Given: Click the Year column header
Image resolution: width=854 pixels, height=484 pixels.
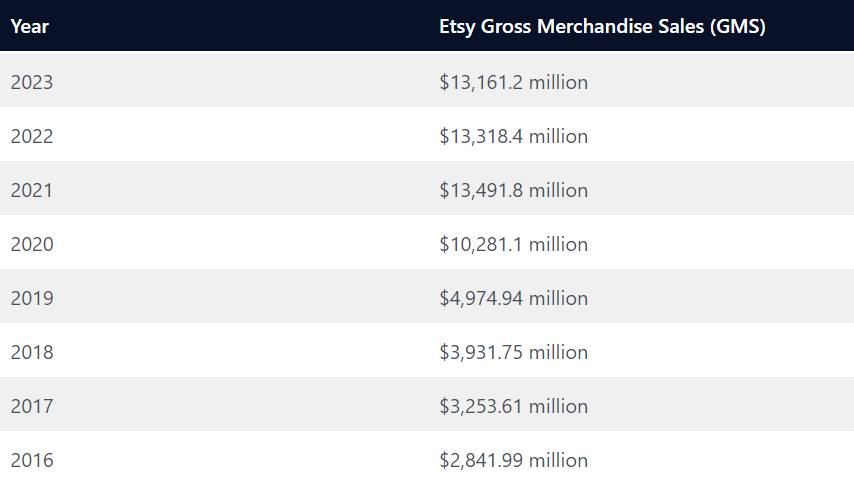Looking at the screenshot, I should (x=30, y=26).
